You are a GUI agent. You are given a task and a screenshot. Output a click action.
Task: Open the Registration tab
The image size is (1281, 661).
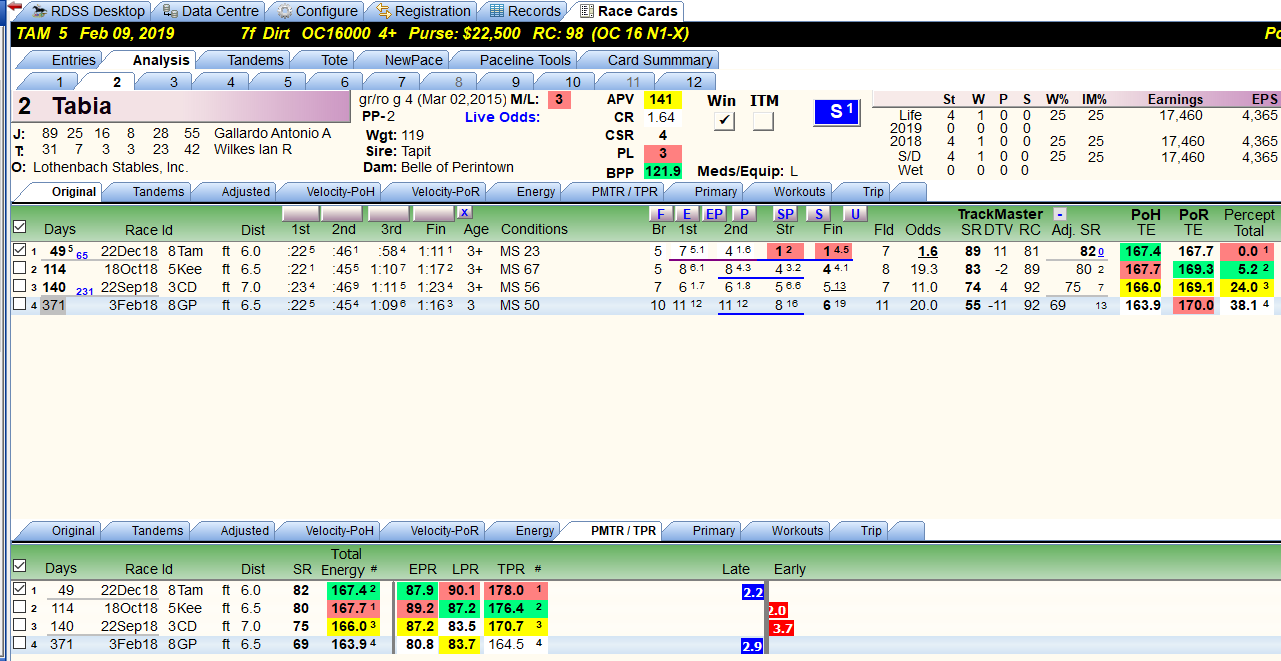pyautogui.click(x=421, y=11)
